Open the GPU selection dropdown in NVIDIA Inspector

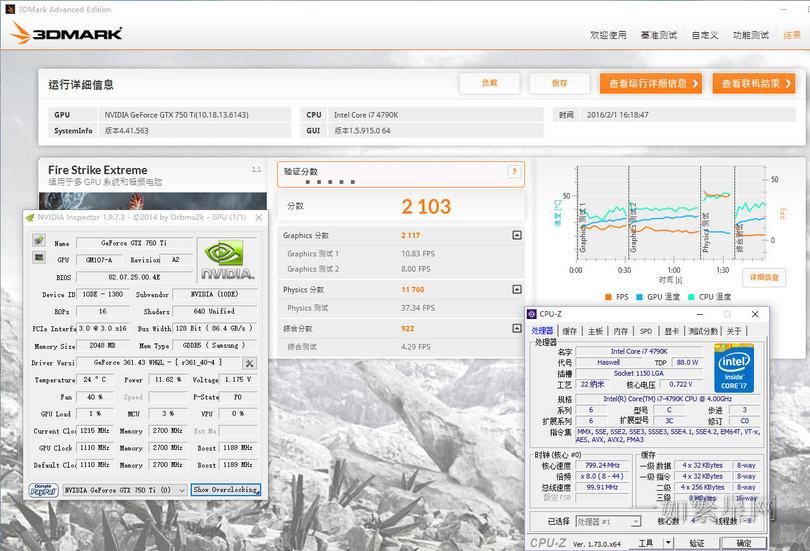click(124, 490)
